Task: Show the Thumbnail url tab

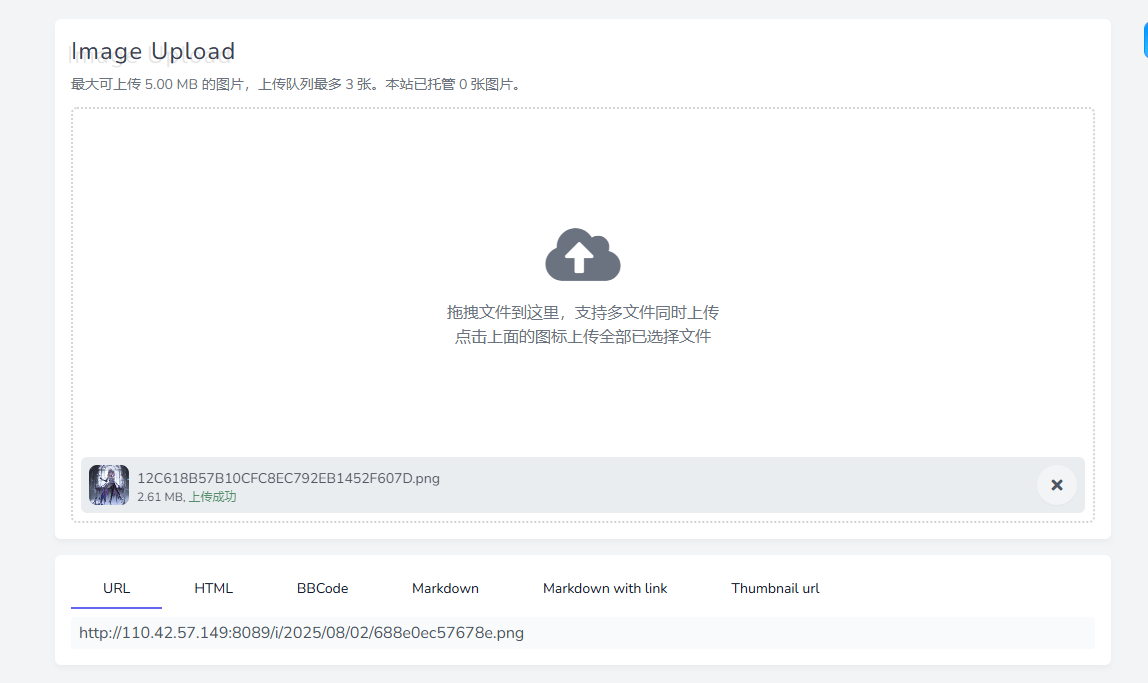Action: (775, 589)
